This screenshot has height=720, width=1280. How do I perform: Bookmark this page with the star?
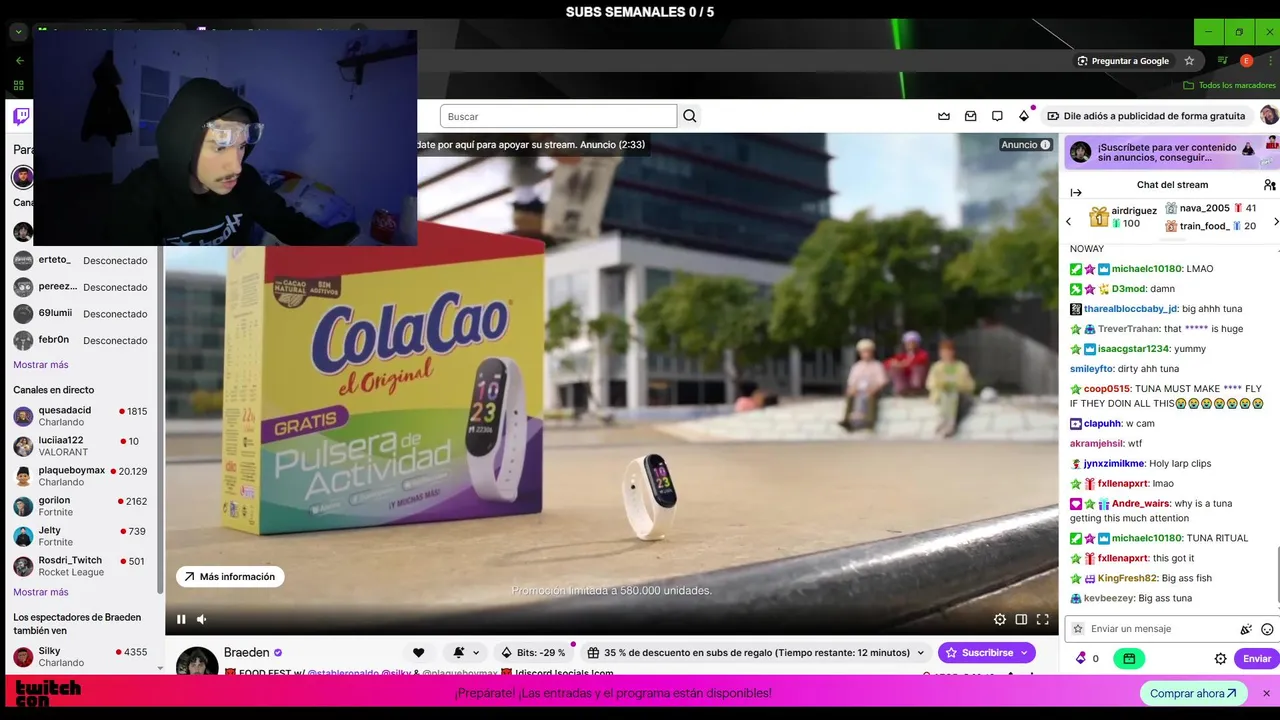1189,61
